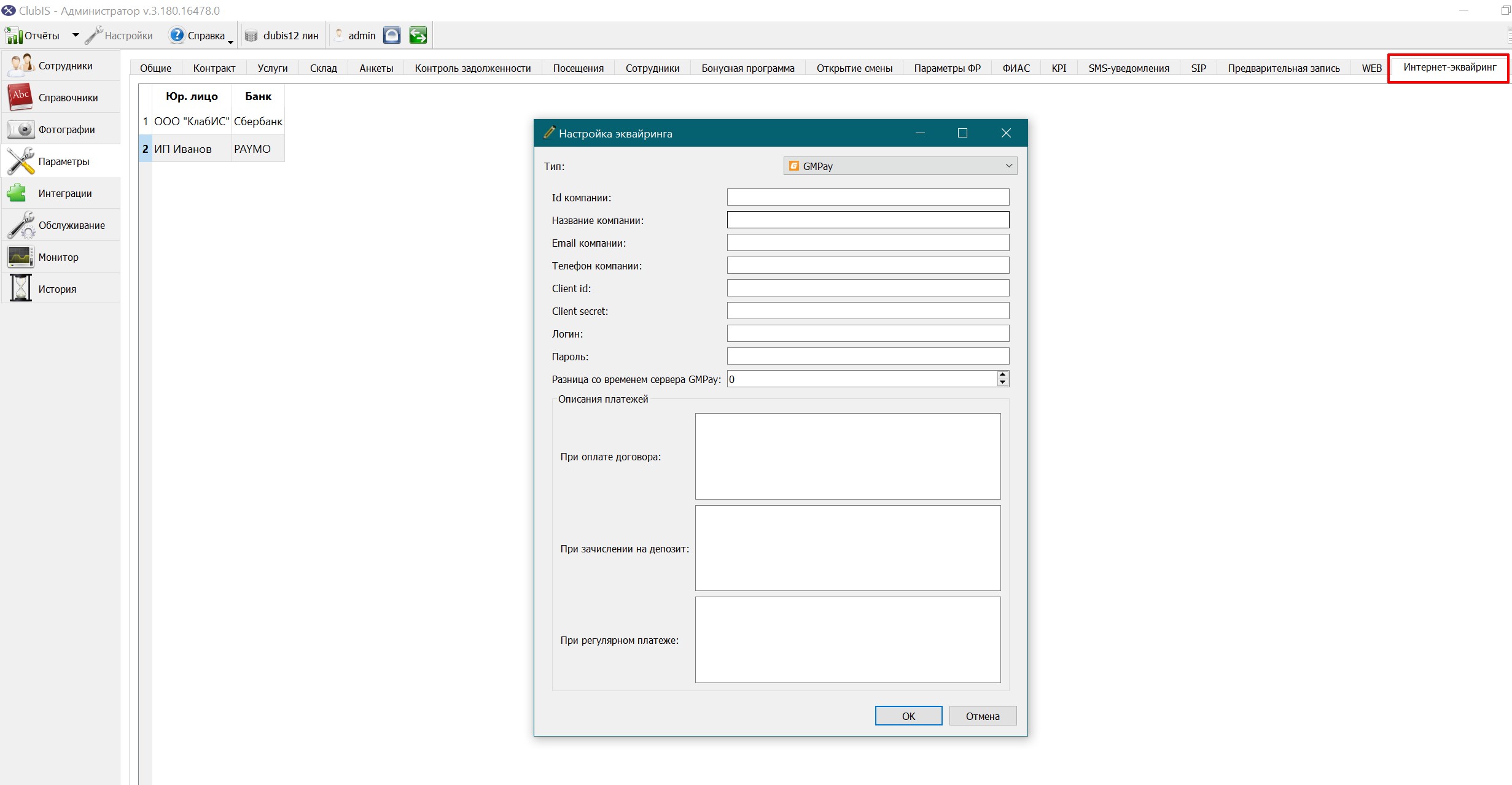Click the Id компании input field
The image size is (1512, 785).
pos(868,197)
